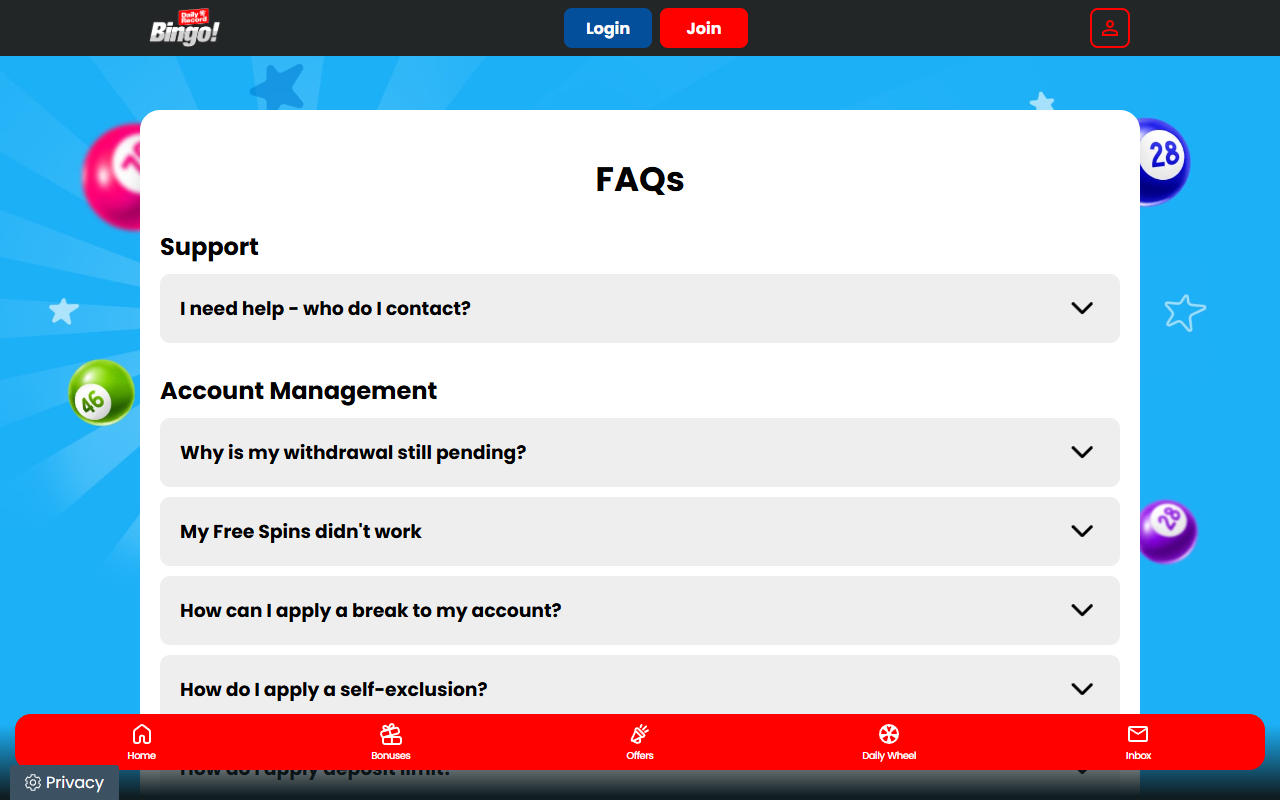Image resolution: width=1280 pixels, height=800 pixels.
Task: Select the Home label in bottom navigation
Action: pyautogui.click(x=142, y=756)
